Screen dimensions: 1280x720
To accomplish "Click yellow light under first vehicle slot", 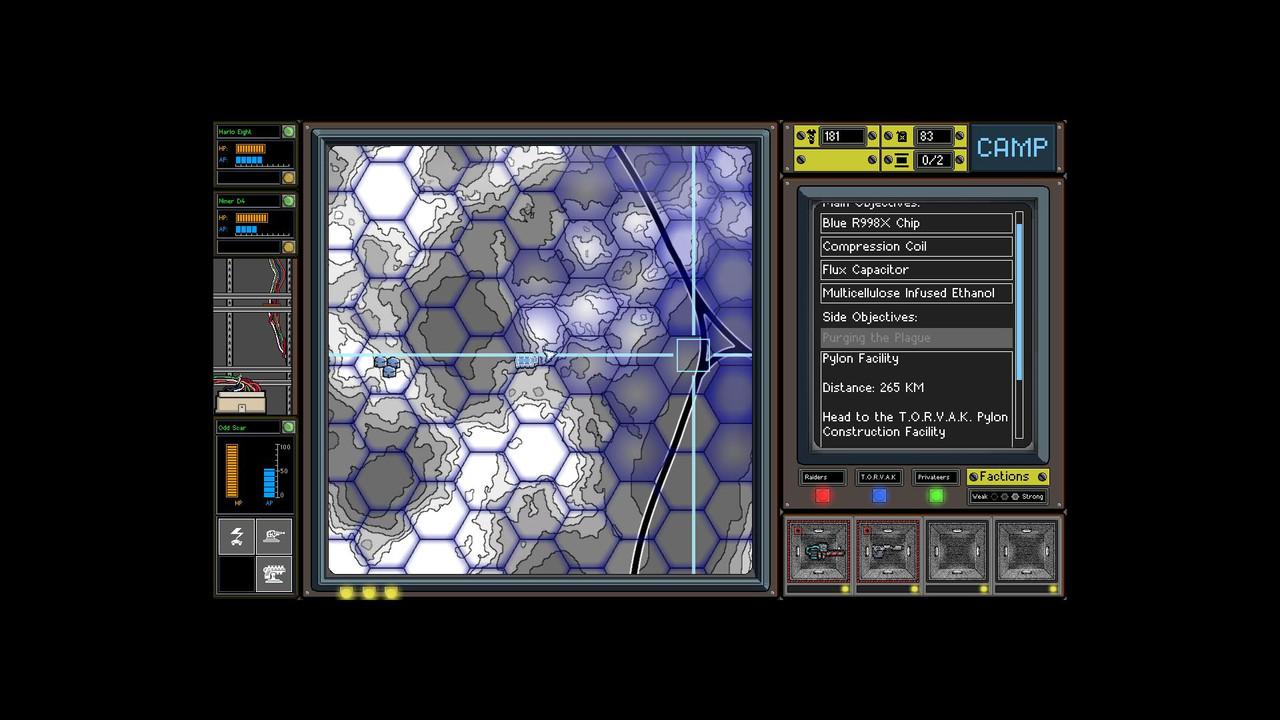I will click(x=845, y=590).
